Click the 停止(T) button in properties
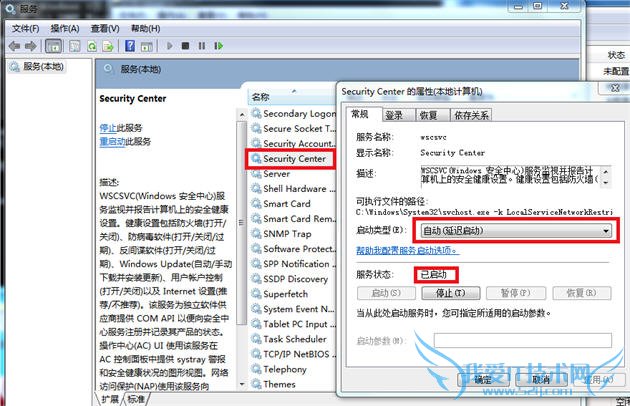 click(451, 293)
